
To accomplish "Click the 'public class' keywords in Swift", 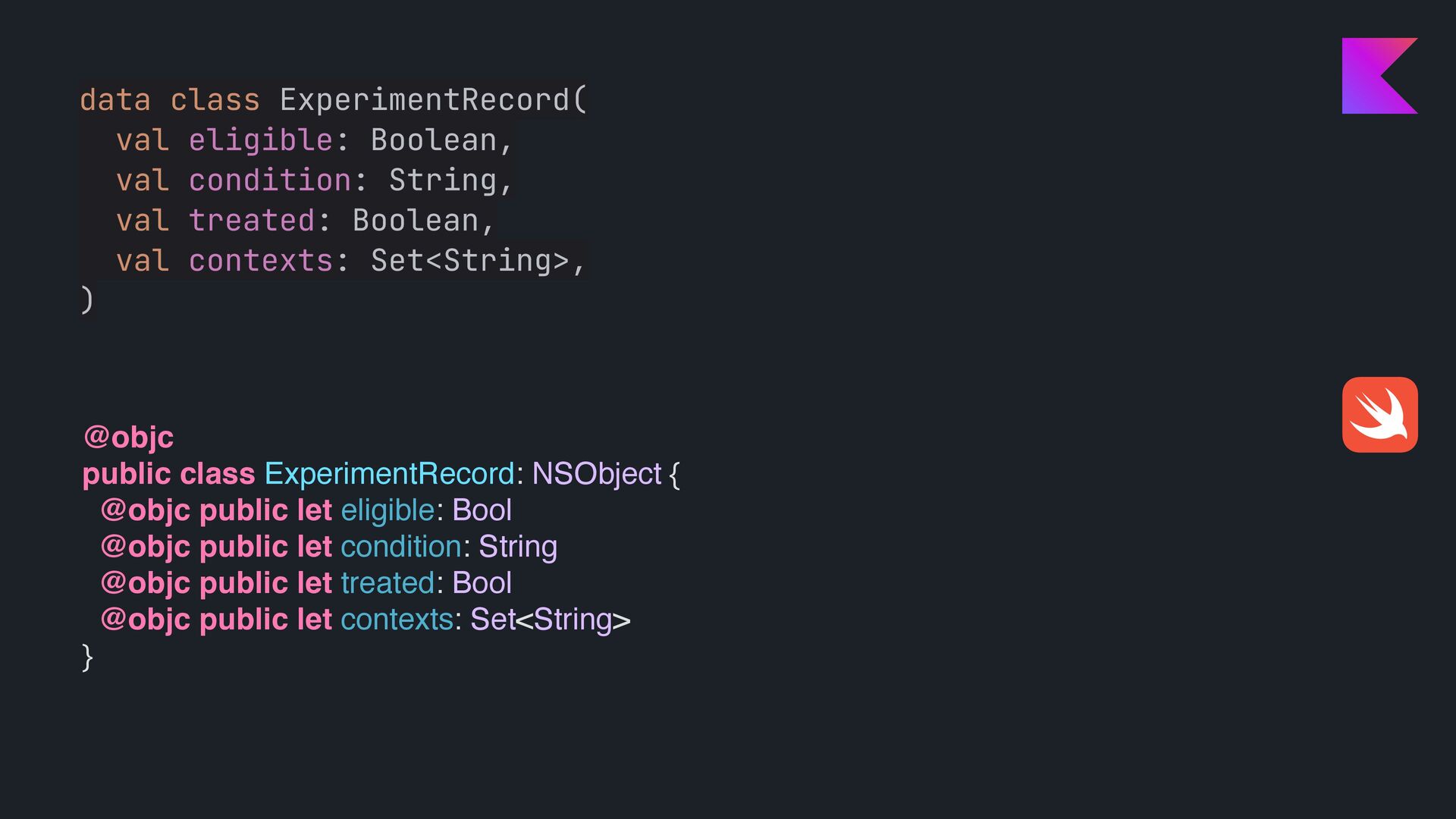I will click(x=168, y=474).
